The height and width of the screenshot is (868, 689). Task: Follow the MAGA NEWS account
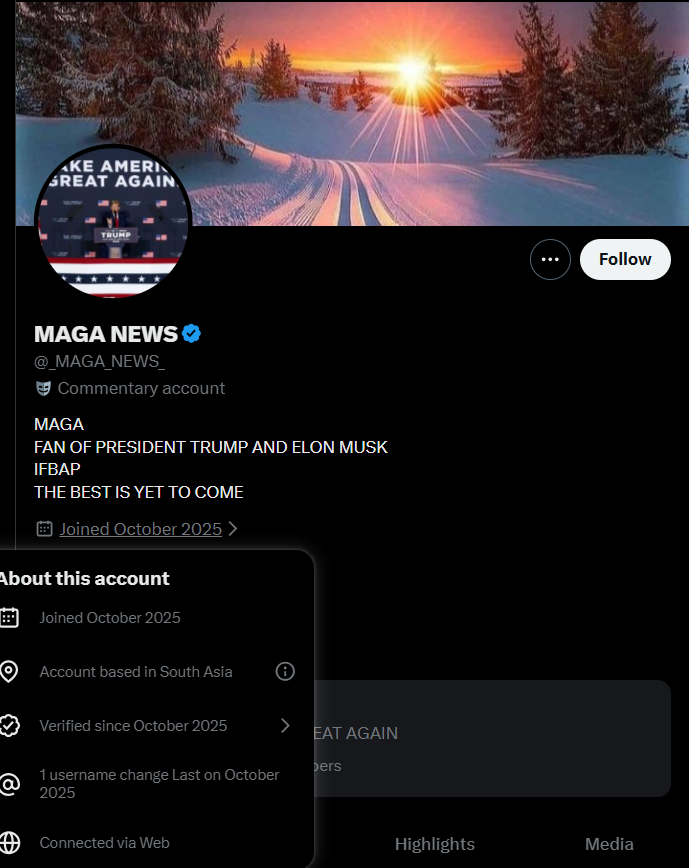coord(625,260)
